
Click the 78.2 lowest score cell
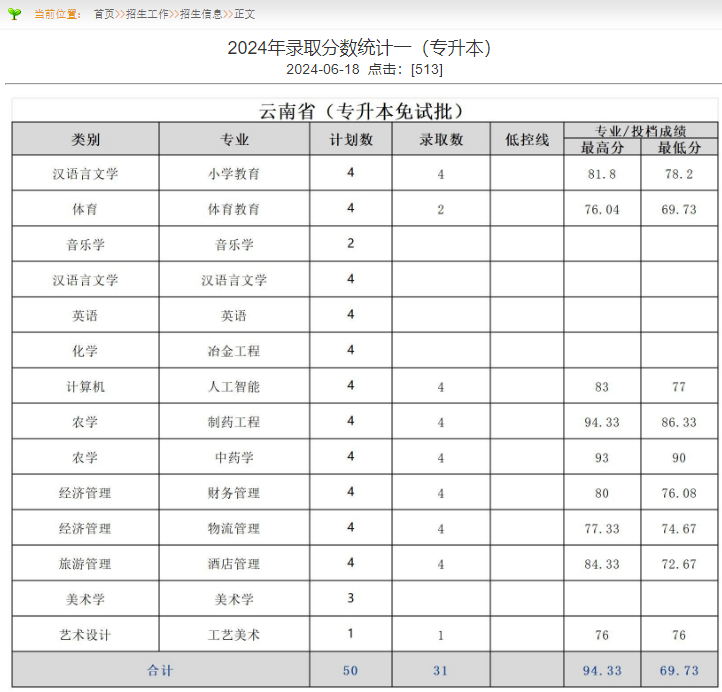click(x=679, y=174)
